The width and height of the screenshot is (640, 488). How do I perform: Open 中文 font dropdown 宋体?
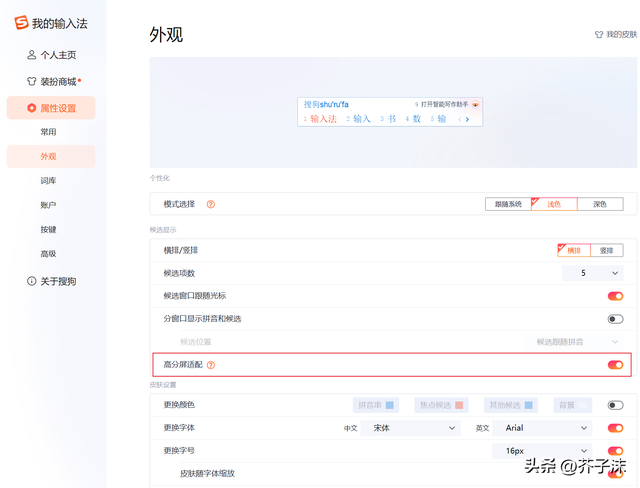tap(411, 428)
